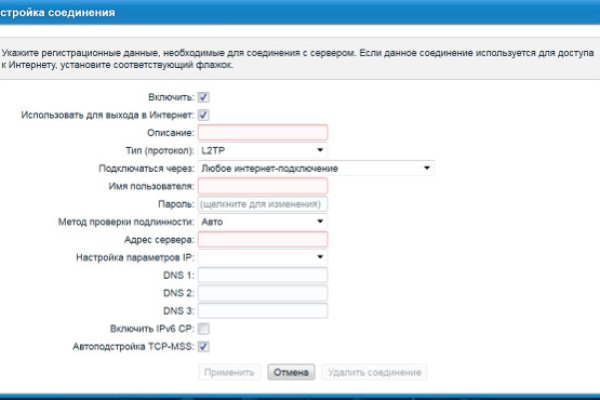Focus the 'DNS 2' input field
Image resolution: width=600 pixels, height=400 pixels.
click(x=263, y=293)
